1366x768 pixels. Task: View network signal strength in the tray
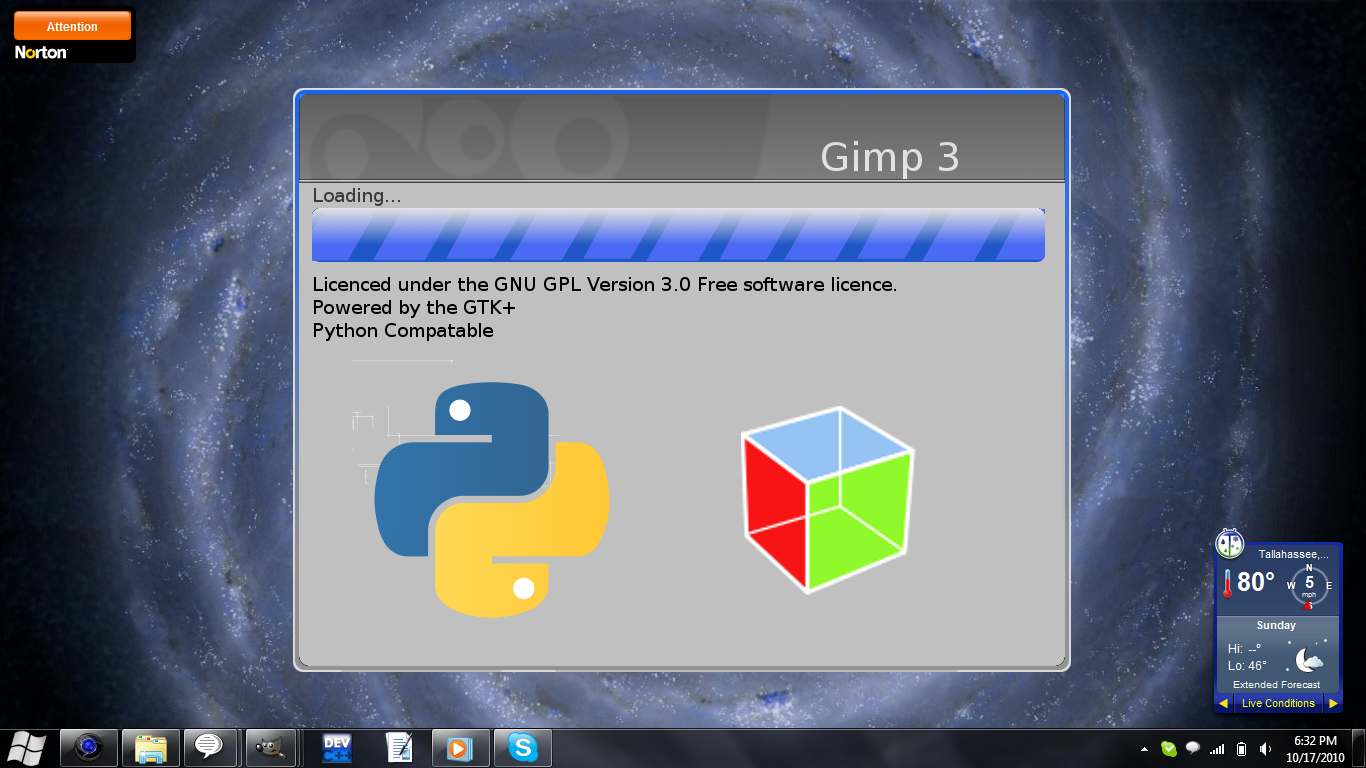click(1217, 747)
